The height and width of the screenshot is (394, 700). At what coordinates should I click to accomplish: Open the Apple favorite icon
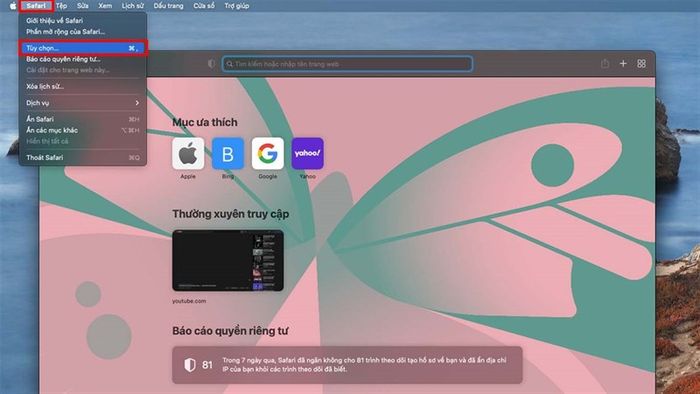(188, 153)
